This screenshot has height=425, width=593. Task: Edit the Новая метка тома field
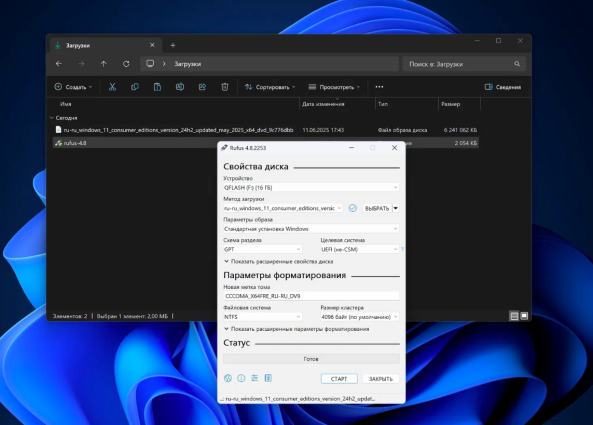point(311,296)
